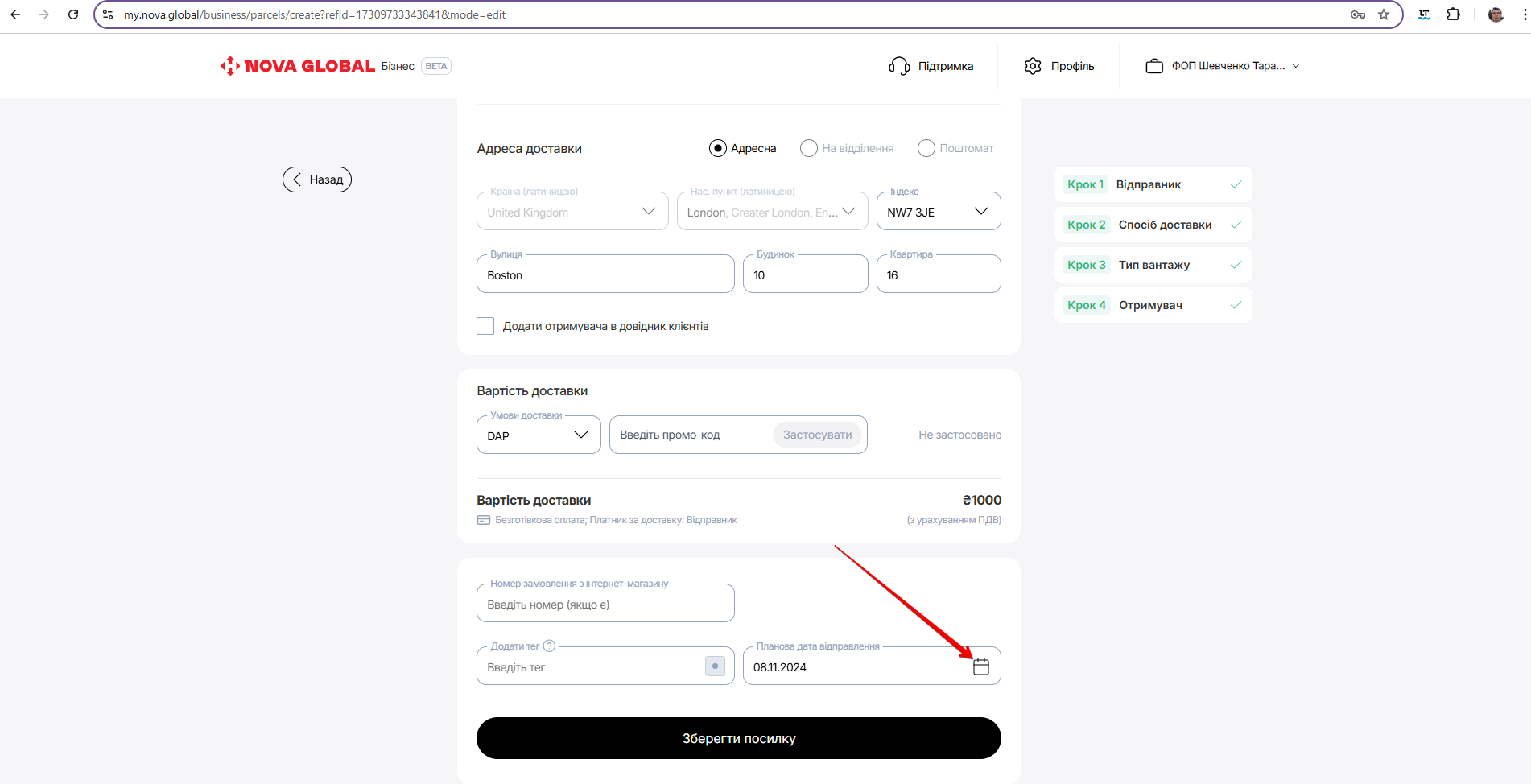Go to Крок 1 Відправник step
Screen dimensions: 1531x784
click(1153, 184)
